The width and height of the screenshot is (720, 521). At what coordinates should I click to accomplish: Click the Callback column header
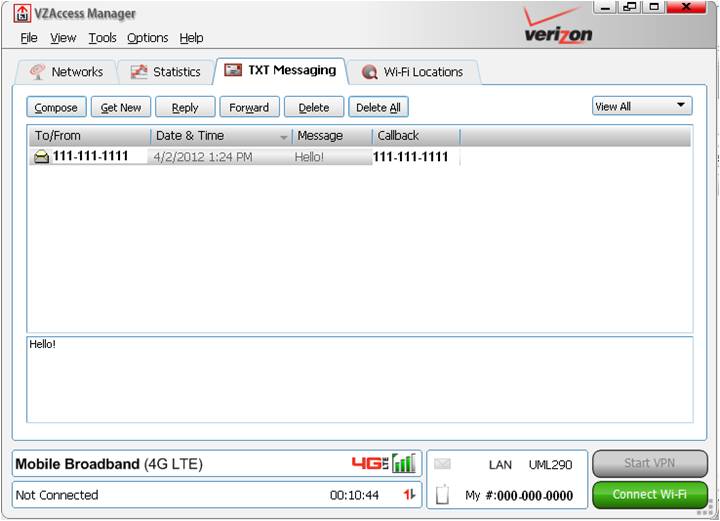[416, 136]
